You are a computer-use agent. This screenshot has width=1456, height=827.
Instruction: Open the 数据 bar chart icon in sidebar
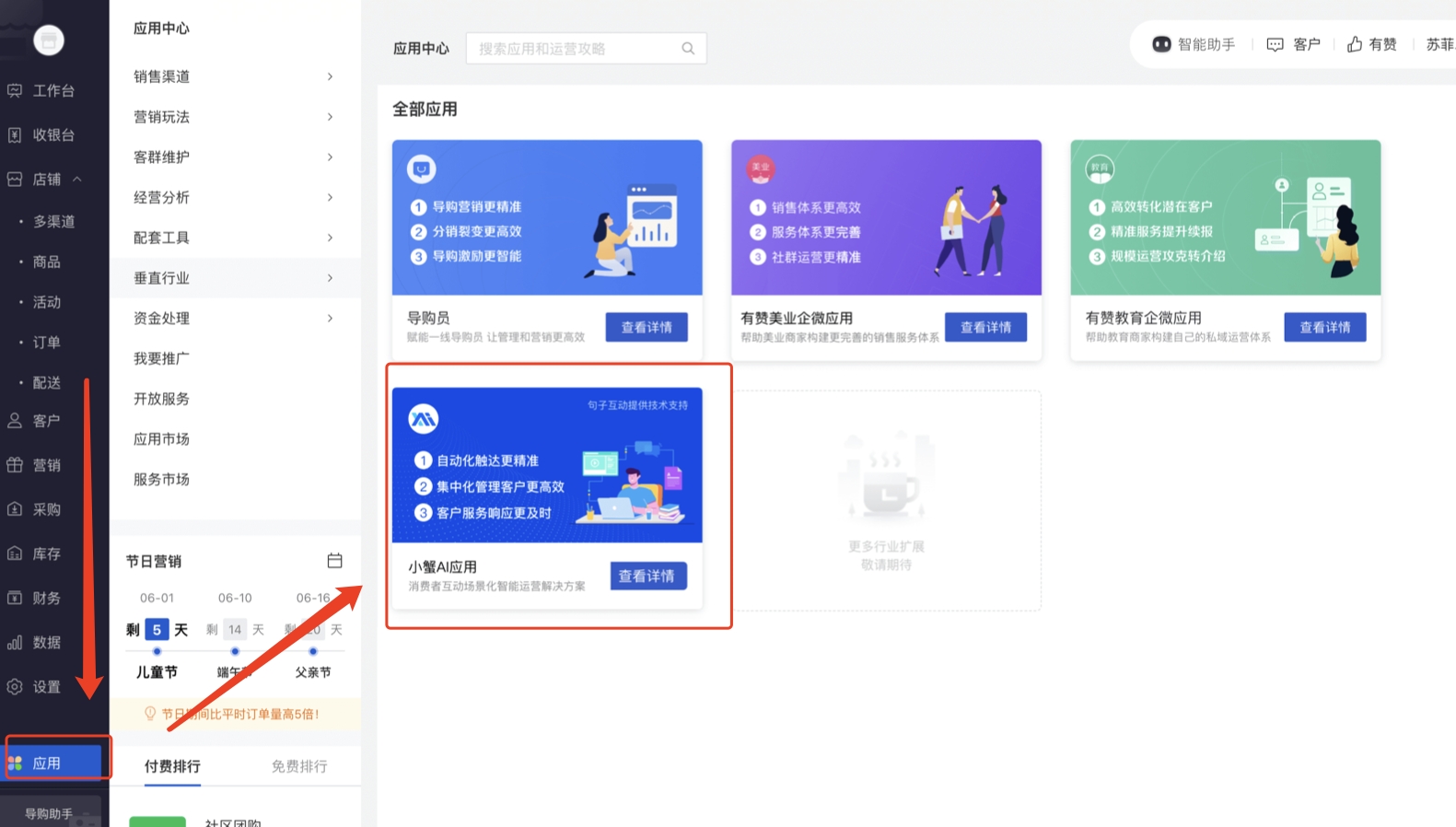pos(15,642)
